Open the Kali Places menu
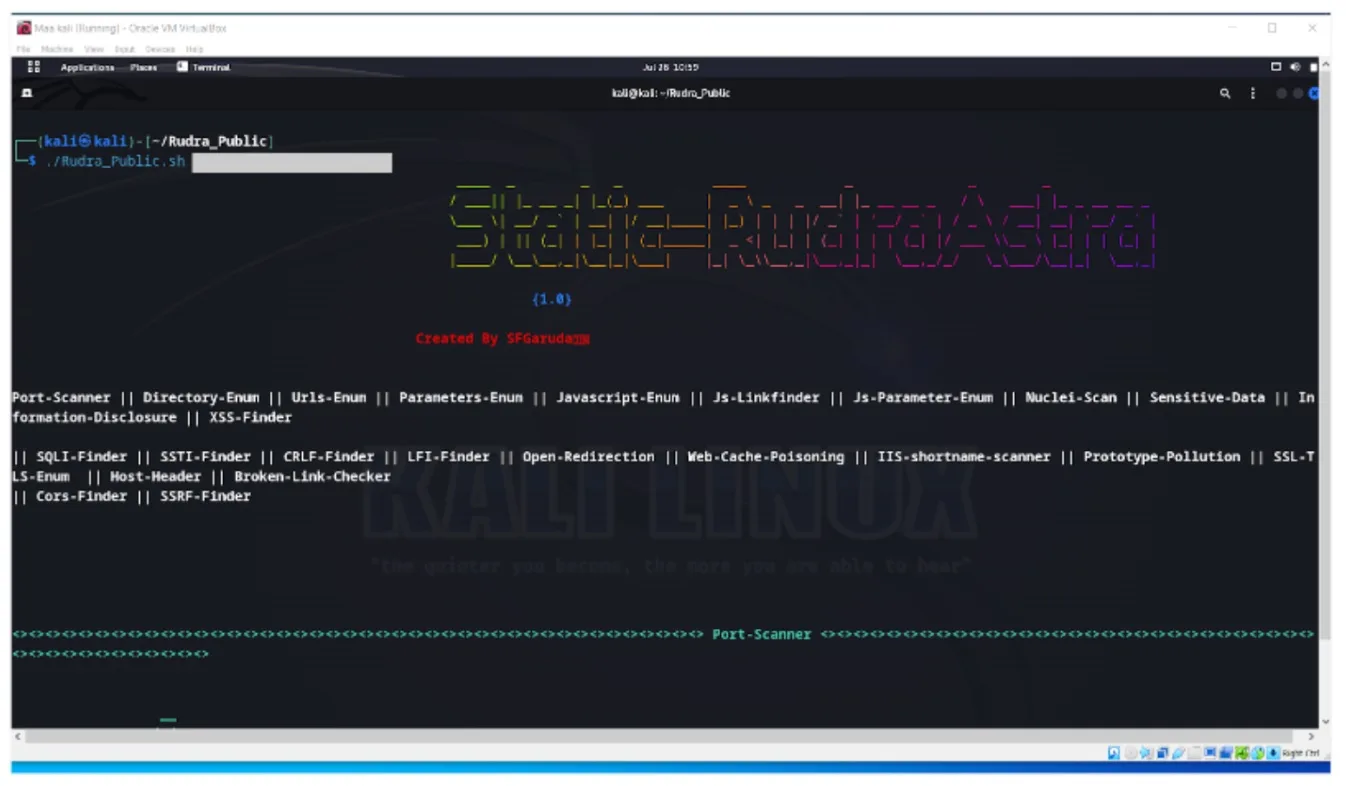This screenshot has width=1346, height=786. point(143,67)
